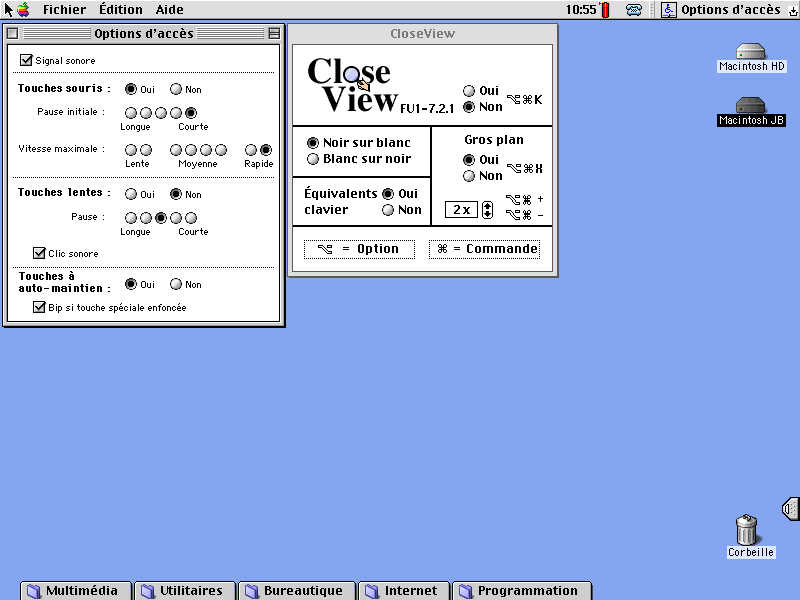This screenshot has height=600, width=800.
Task: Set Équivalents clavier to Oui
Action: (388, 194)
